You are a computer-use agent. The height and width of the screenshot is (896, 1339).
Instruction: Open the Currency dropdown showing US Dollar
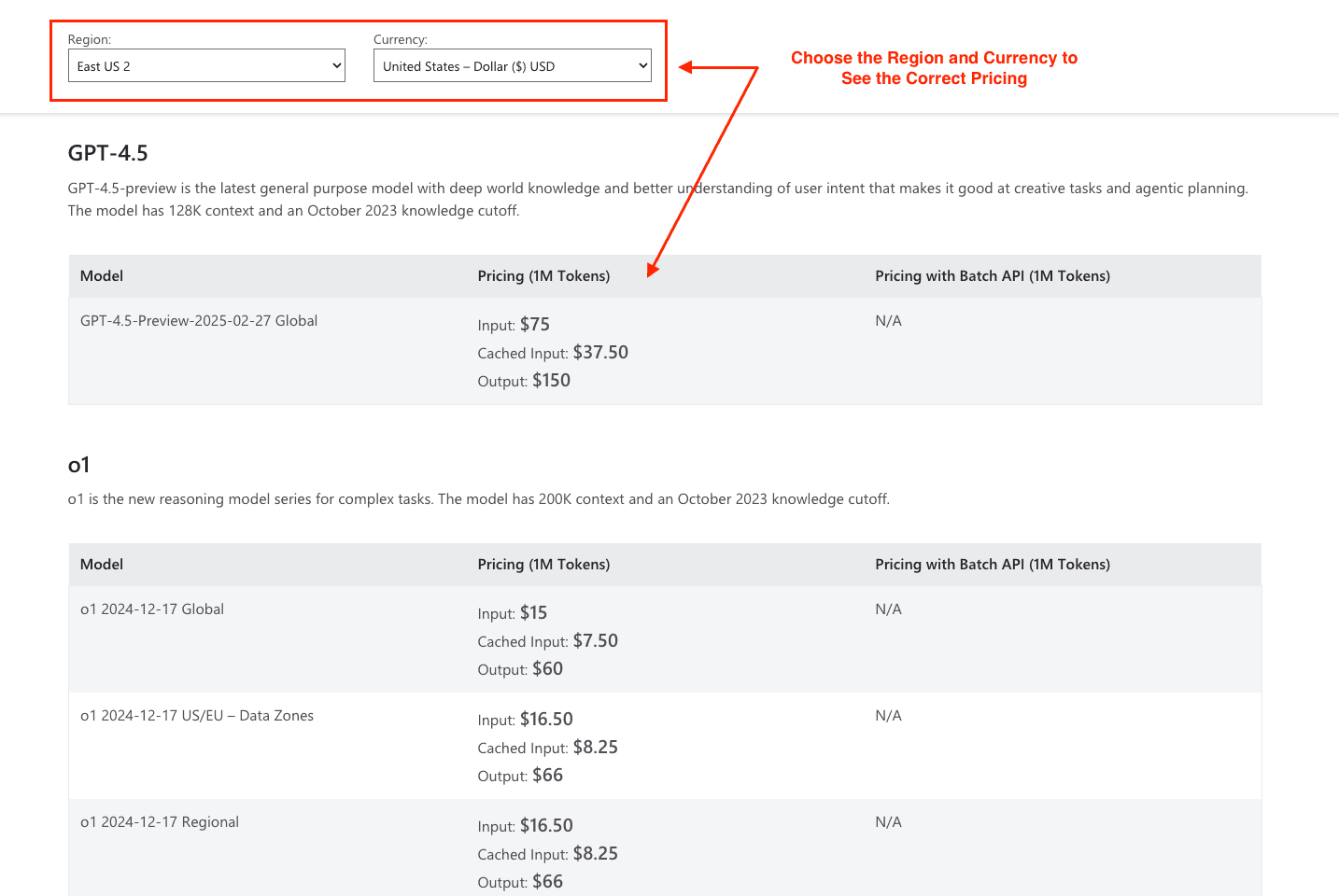(x=513, y=65)
